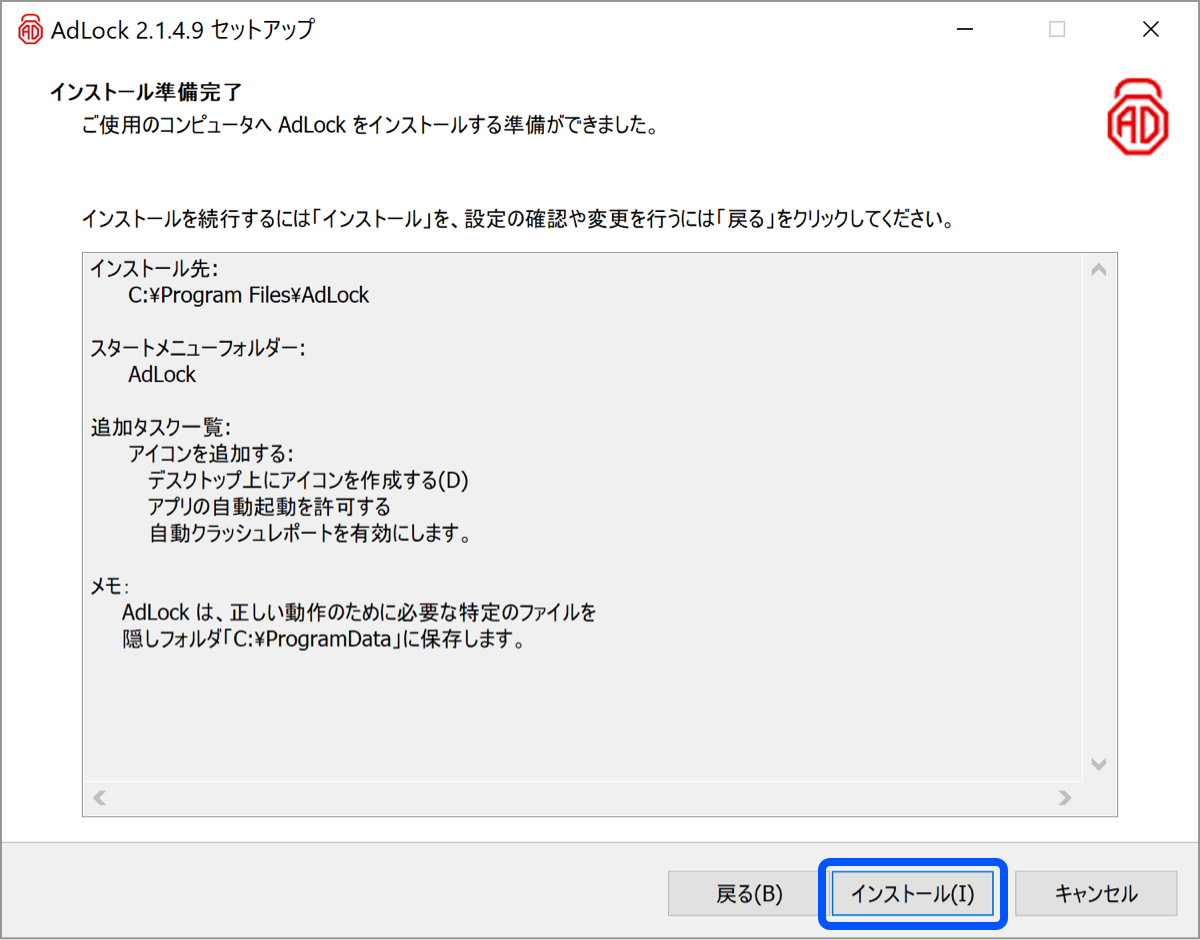The height and width of the screenshot is (940, 1200).
Task: Click the scroll left arrow in summary box
Action: (100, 798)
